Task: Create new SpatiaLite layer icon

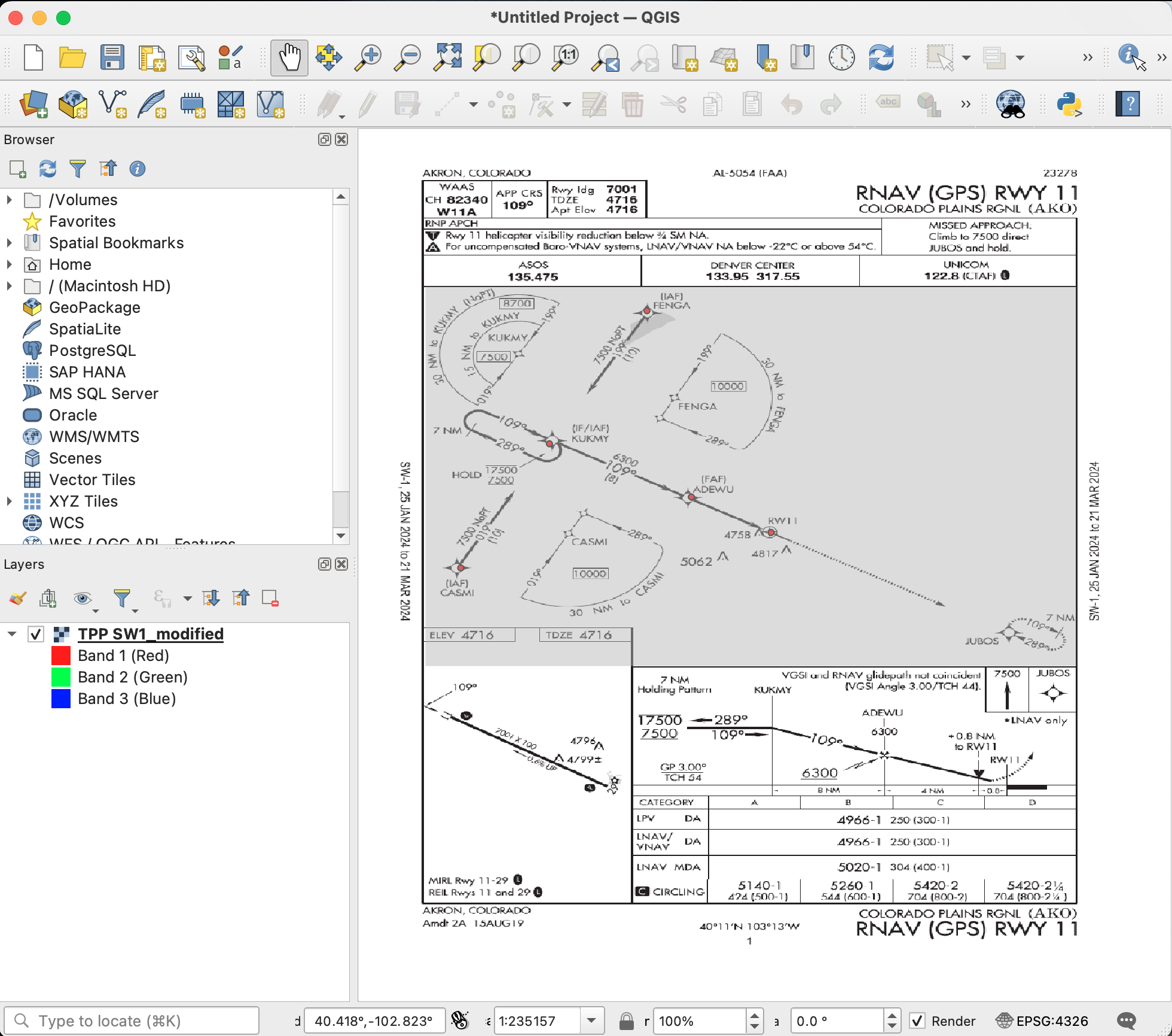Action: coord(152,104)
